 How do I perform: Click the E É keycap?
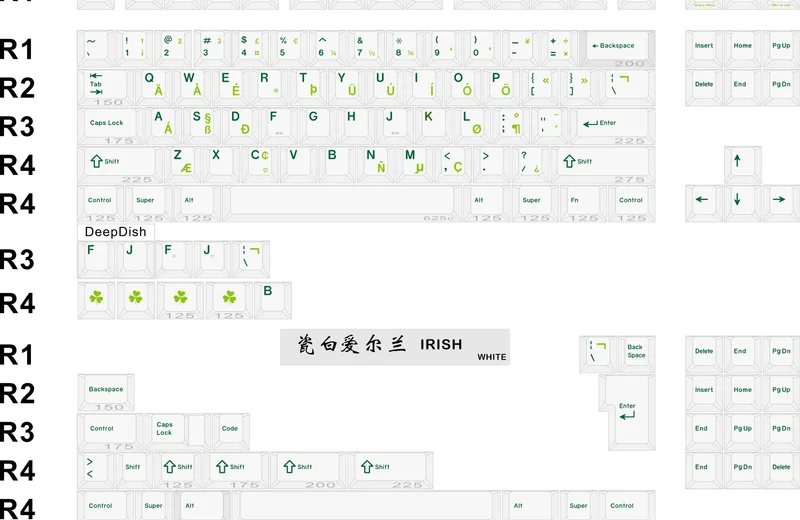(232, 87)
